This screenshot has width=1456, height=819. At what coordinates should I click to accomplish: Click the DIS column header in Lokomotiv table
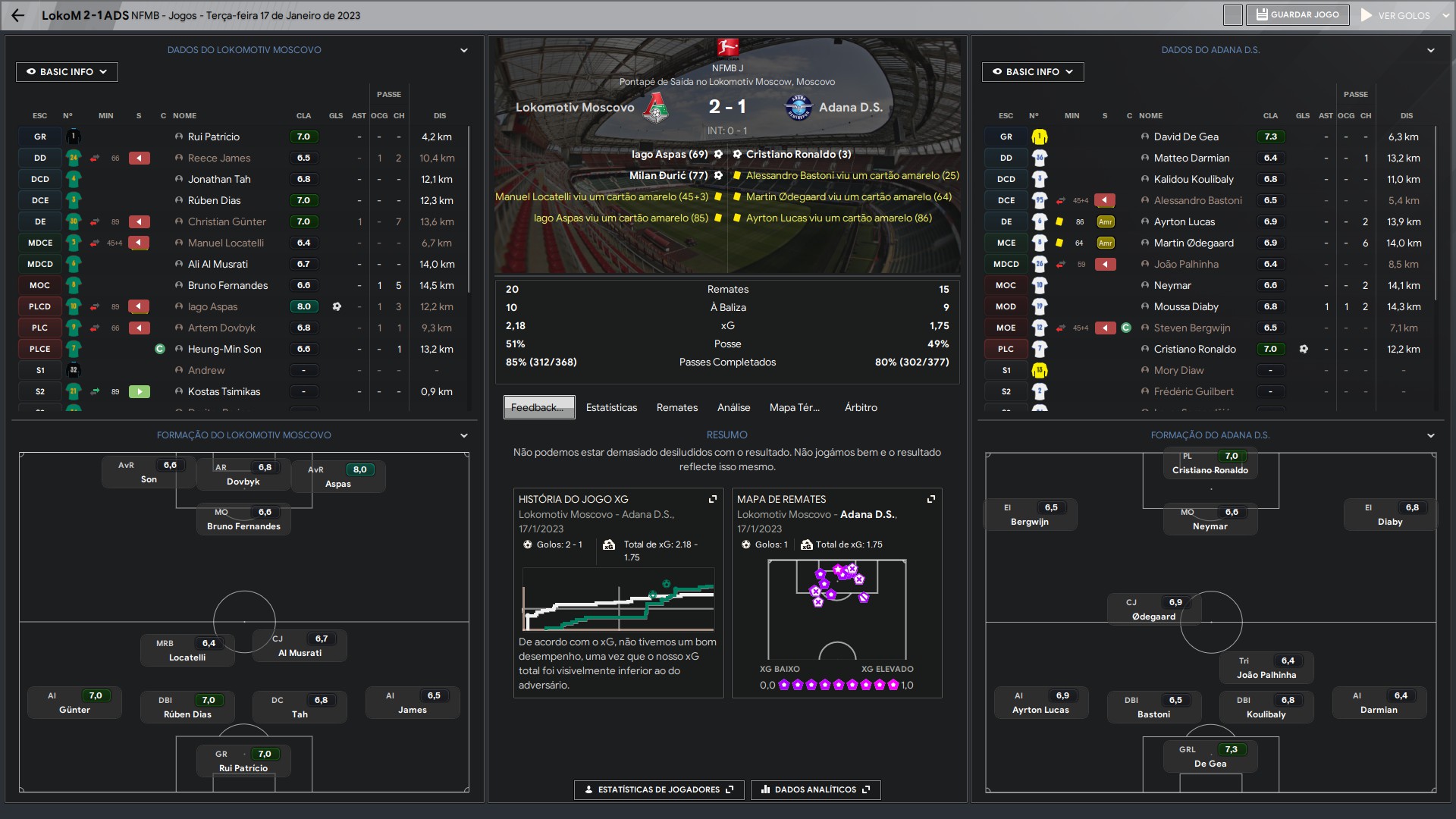tap(440, 116)
